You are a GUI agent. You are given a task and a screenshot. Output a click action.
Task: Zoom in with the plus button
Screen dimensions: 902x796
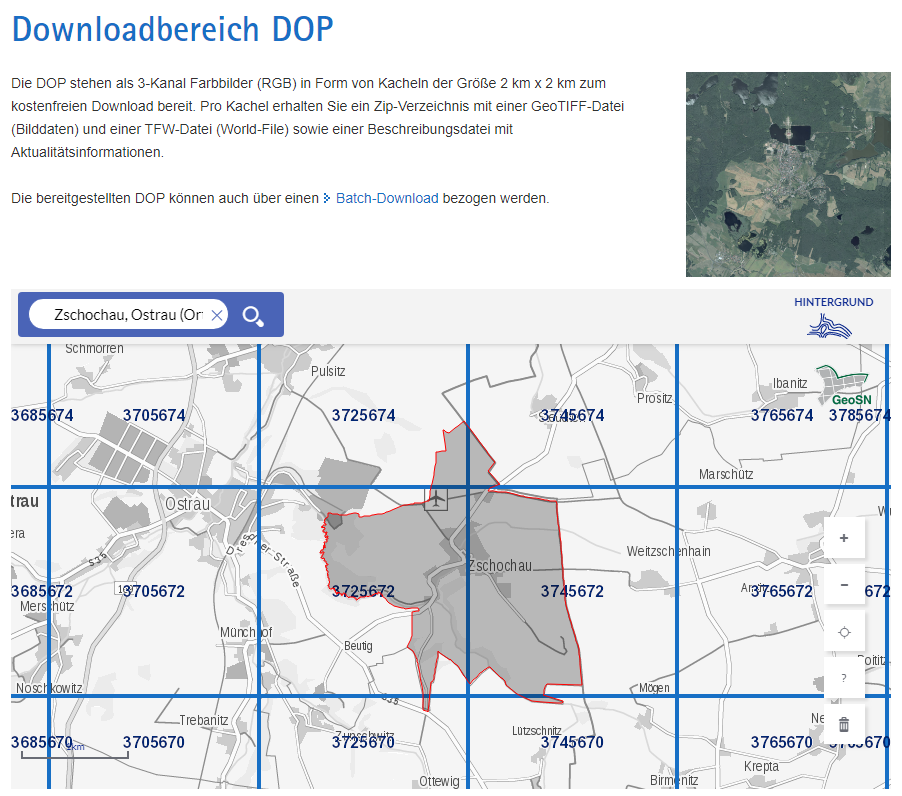[844, 538]
